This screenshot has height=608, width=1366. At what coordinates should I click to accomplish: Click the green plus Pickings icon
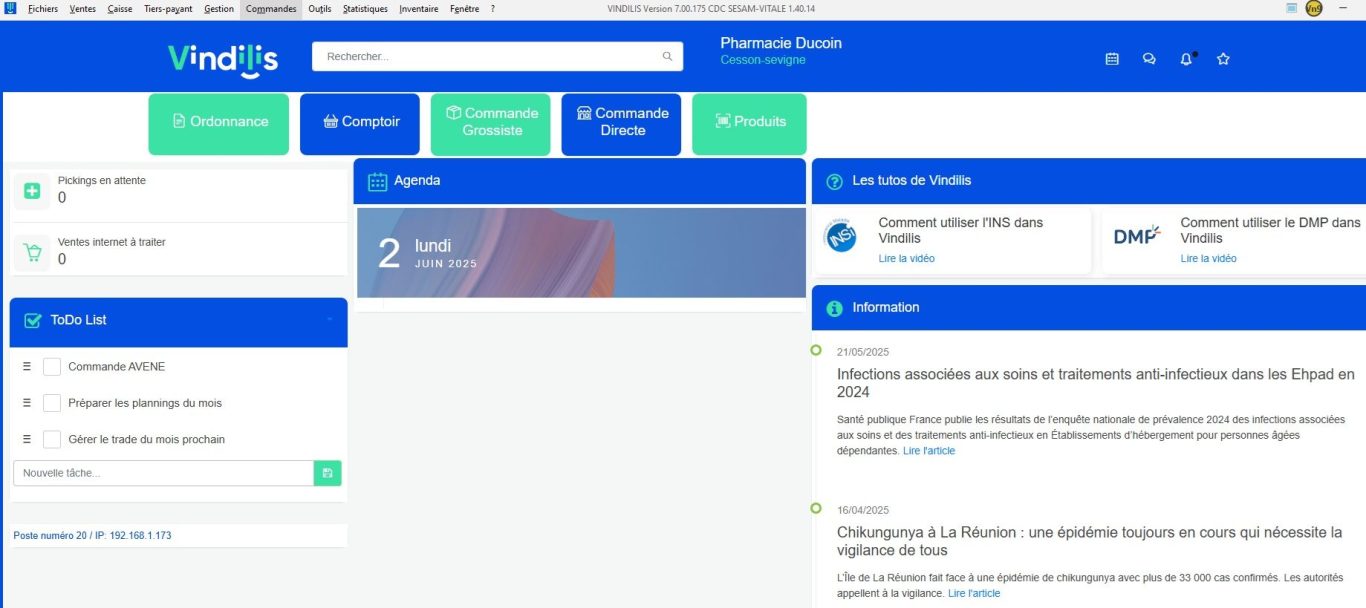[x=32, y=190]
